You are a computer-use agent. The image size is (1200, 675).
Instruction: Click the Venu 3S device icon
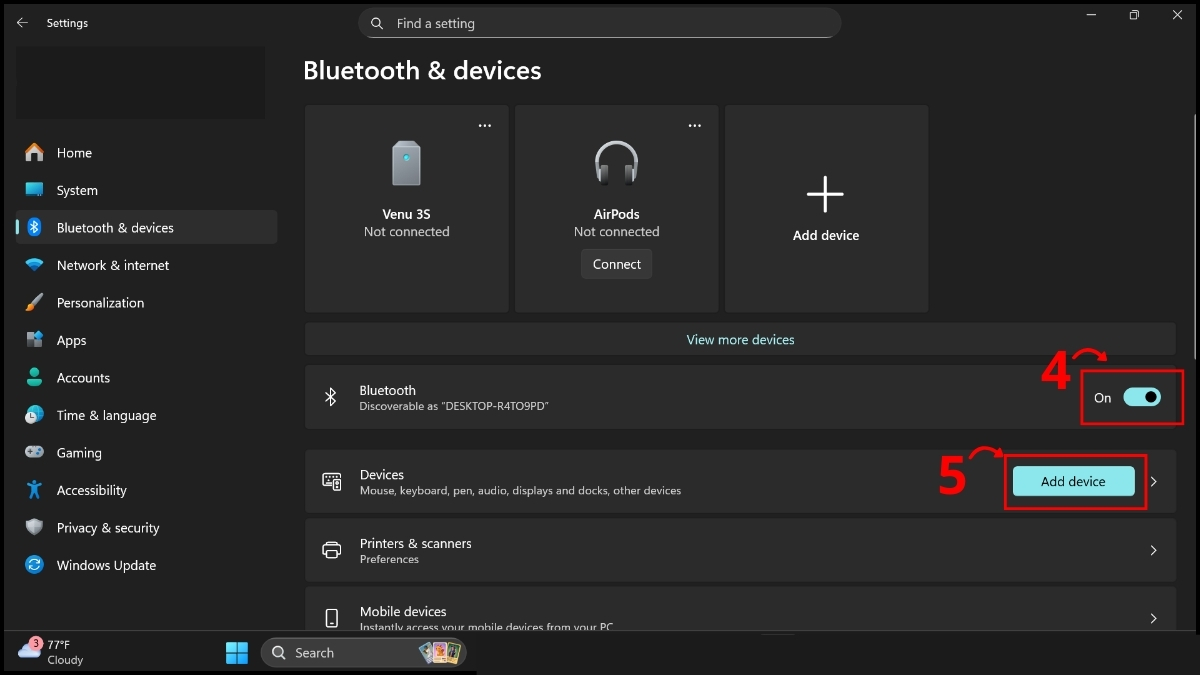(x=406, y=163)
